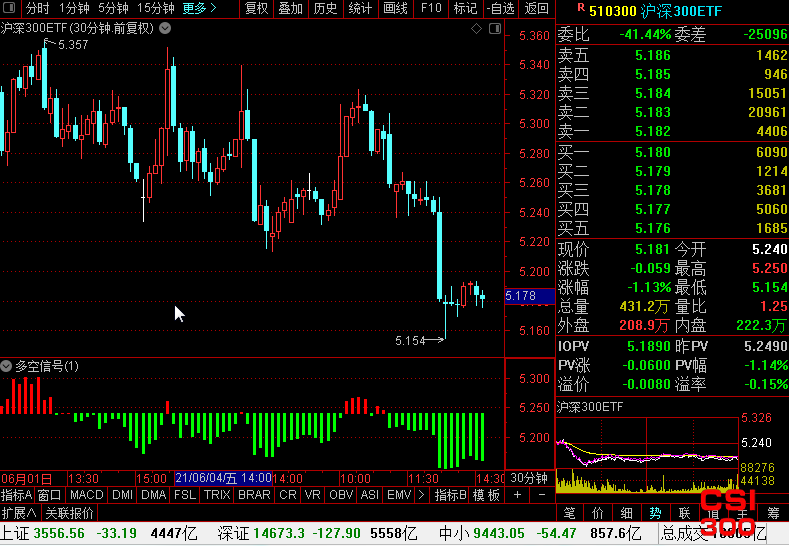Select the 势 trend tab

[x=655, y=513]
